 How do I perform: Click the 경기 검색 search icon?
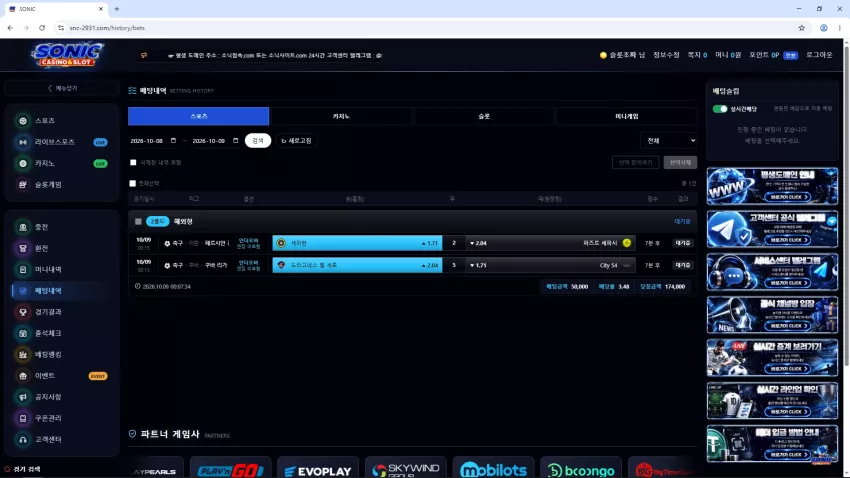tap(7, 469)
